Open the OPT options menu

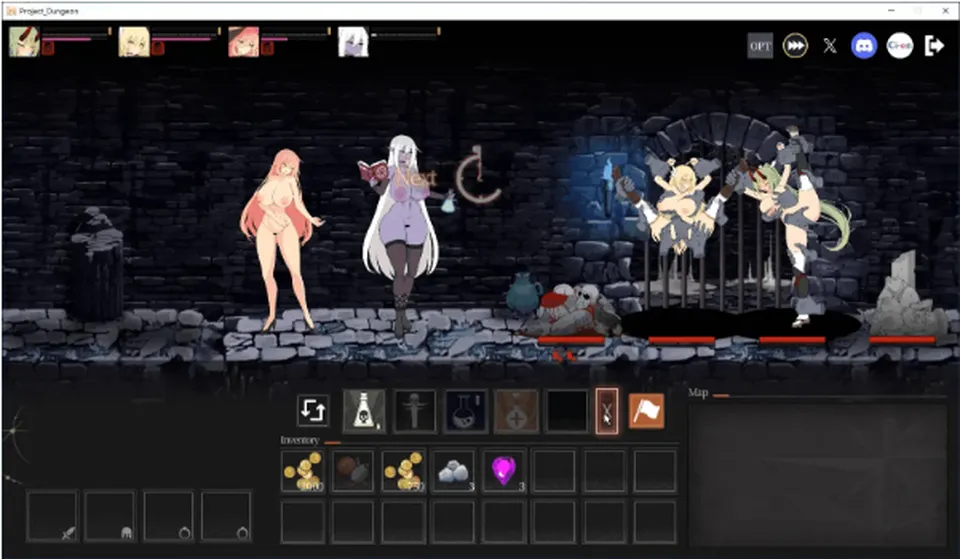[x=760, y=46]
